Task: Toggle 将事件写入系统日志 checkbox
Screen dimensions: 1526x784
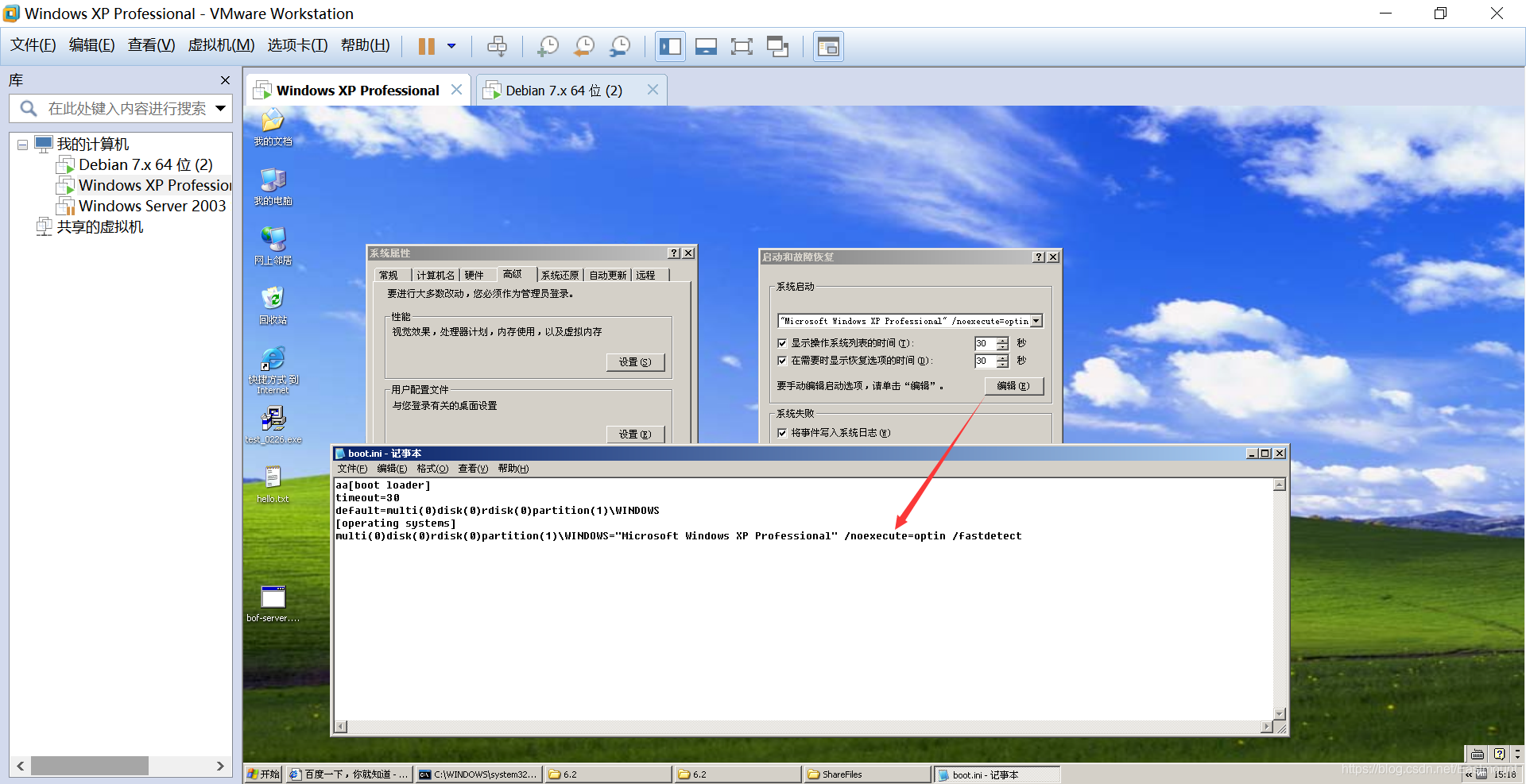Action: 782,433
